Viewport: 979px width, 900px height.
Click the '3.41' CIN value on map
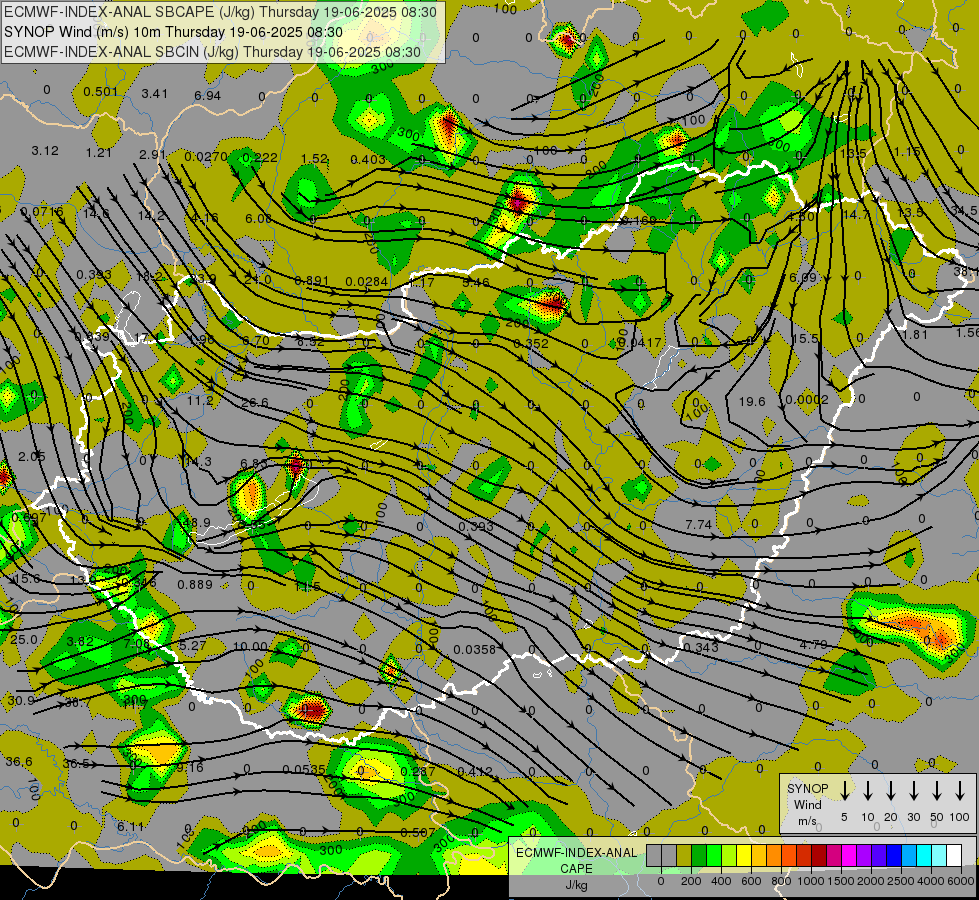coord(154,94)
